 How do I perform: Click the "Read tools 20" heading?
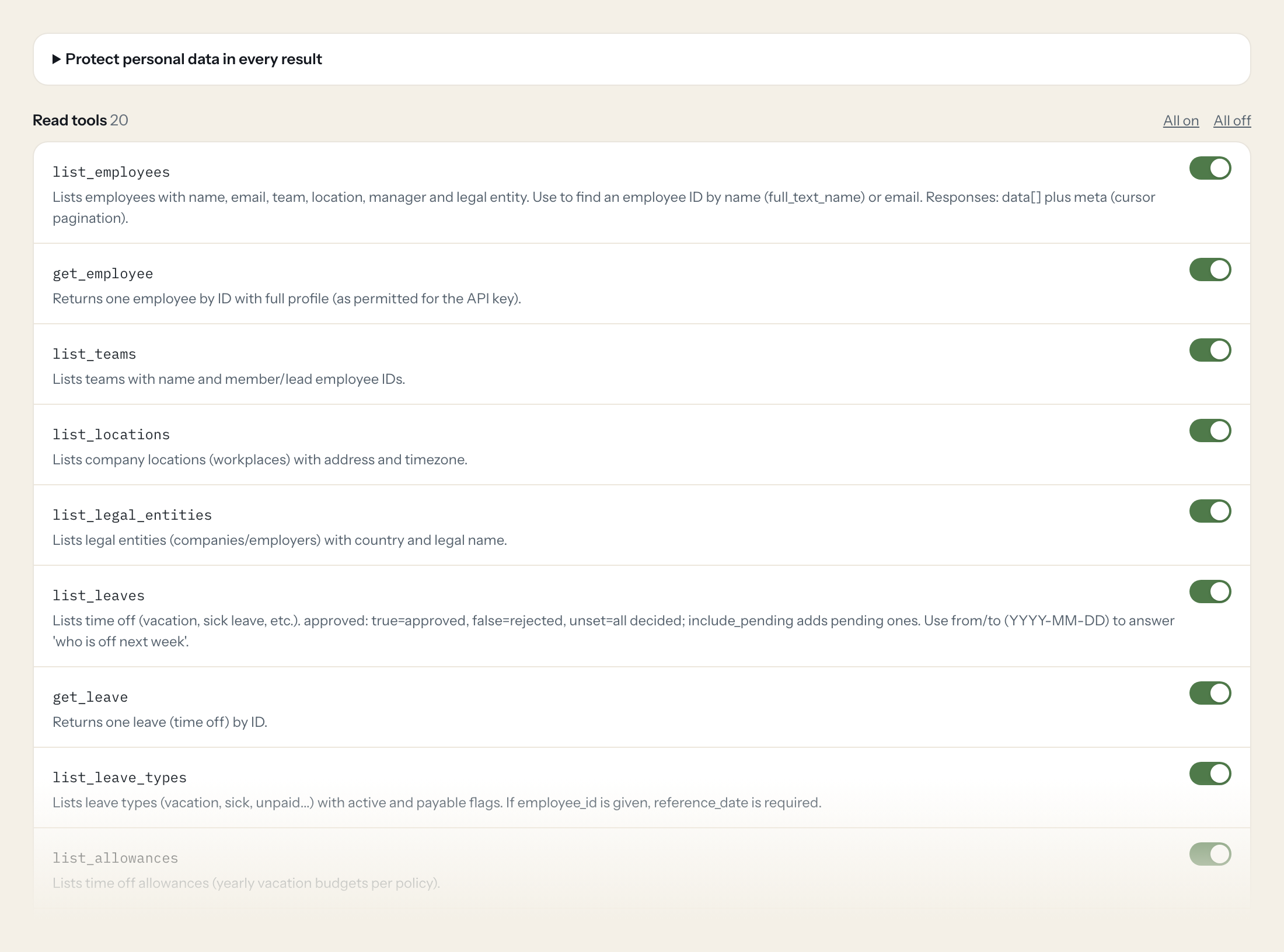81,120
